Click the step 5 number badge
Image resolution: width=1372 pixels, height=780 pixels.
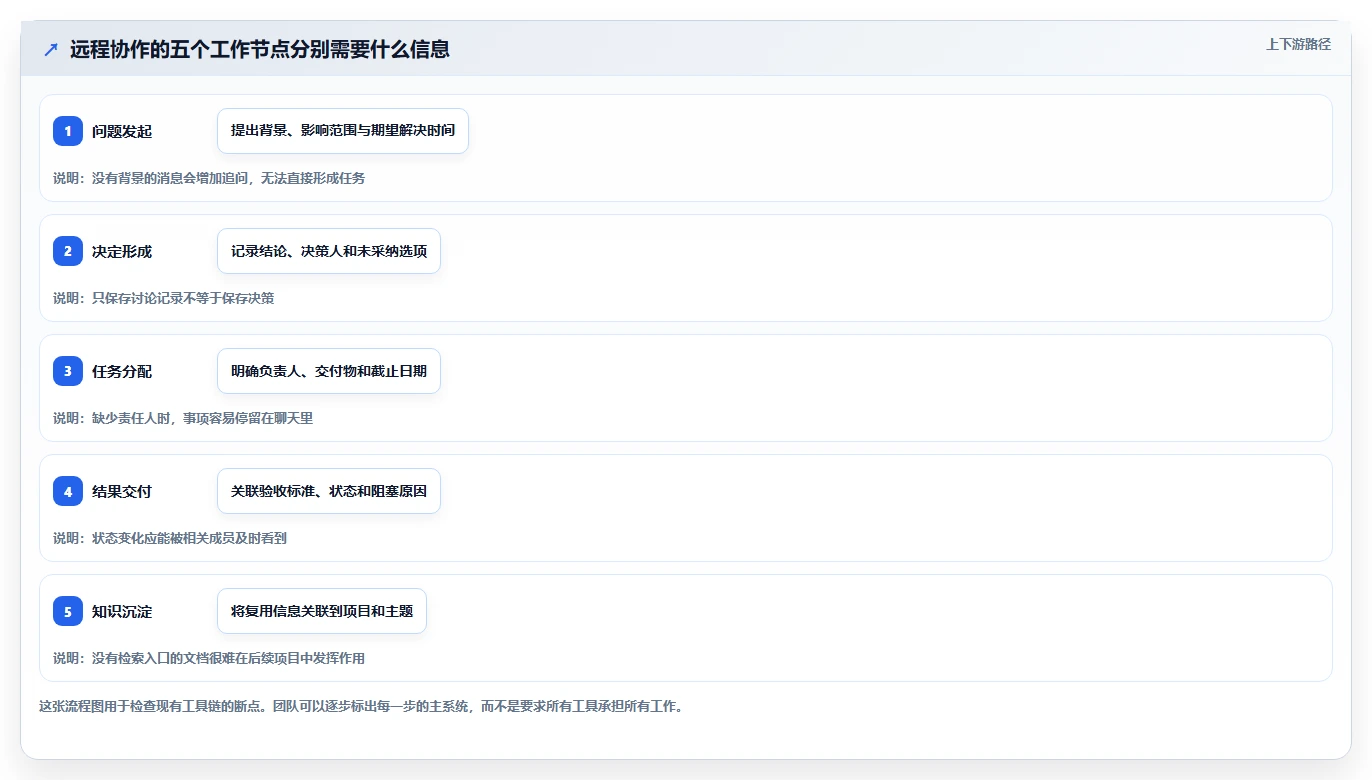click(68, 611)
